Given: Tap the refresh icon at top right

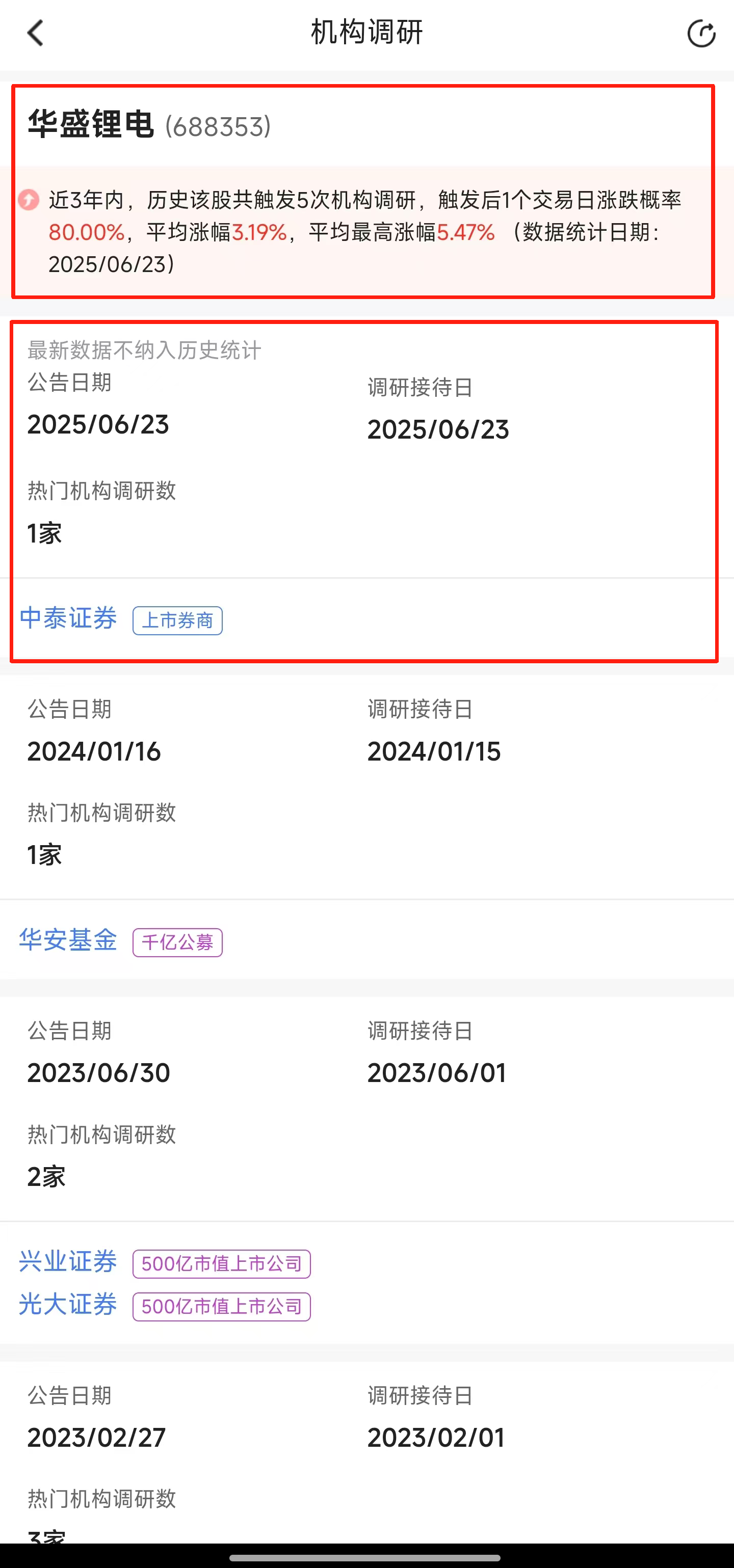Looking at the screenshot, I should [x=701, y=34].
